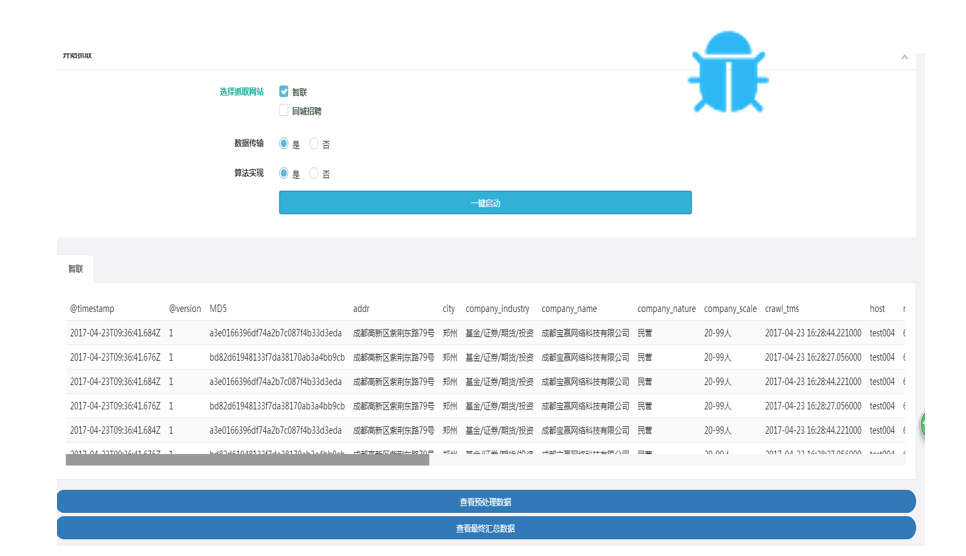Select 否 for 数据传输

pyautogui.click(x=314, y=144)
